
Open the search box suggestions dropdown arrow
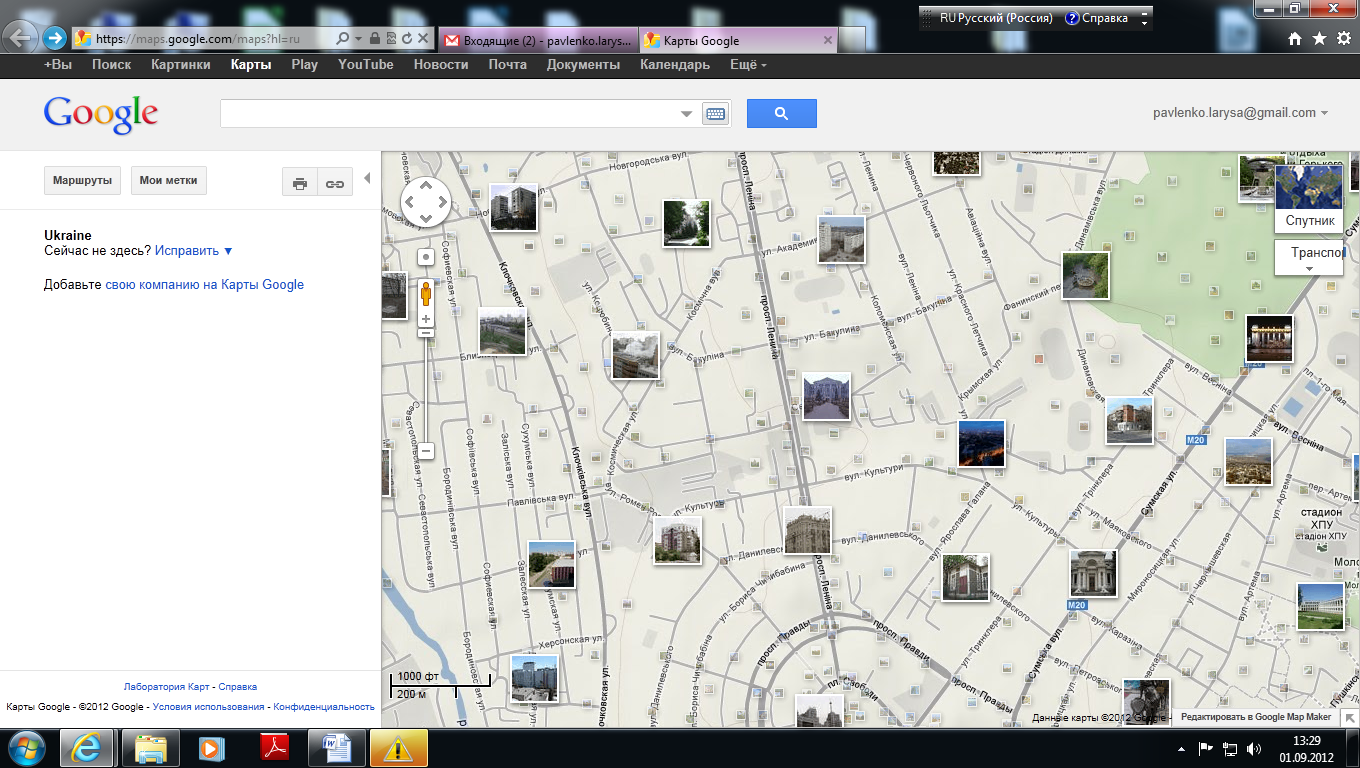tap(686, 114)
